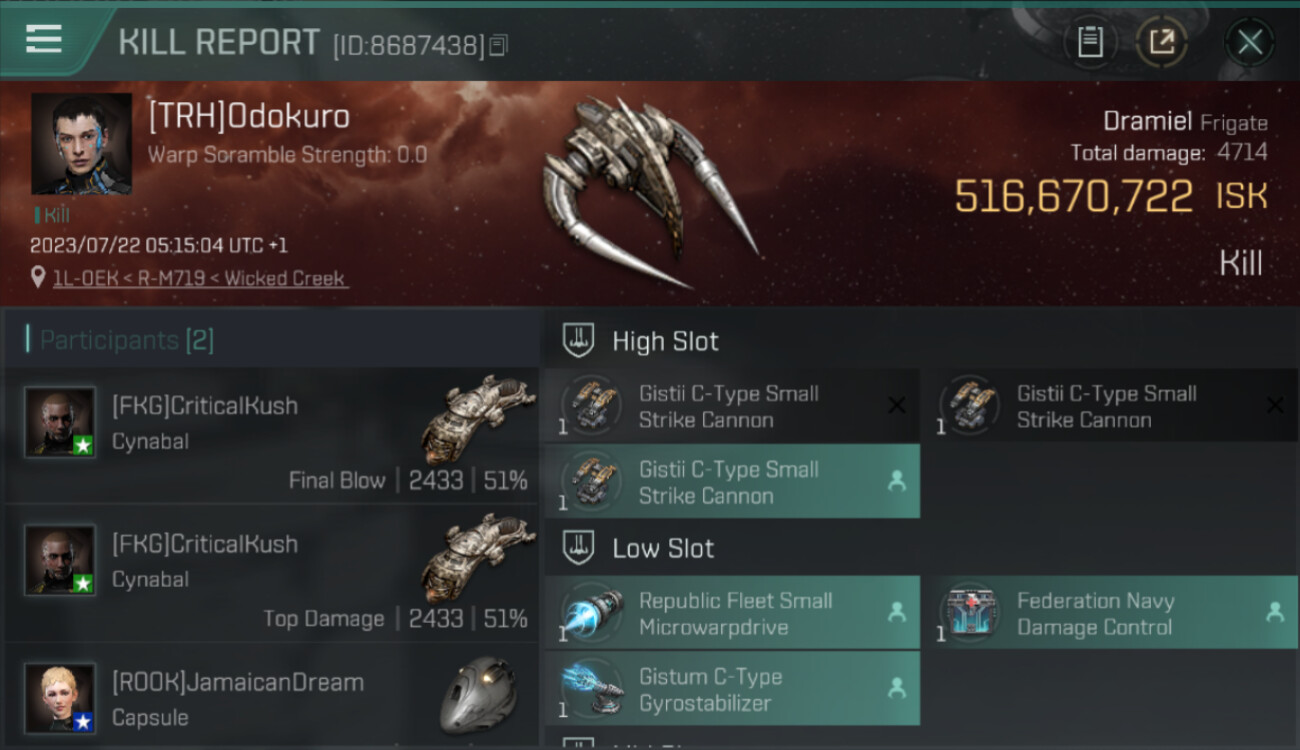Viewport: 1300px width, 750px height.
Task: Share the kill report externally
Action: click(x=1162, y=42)
